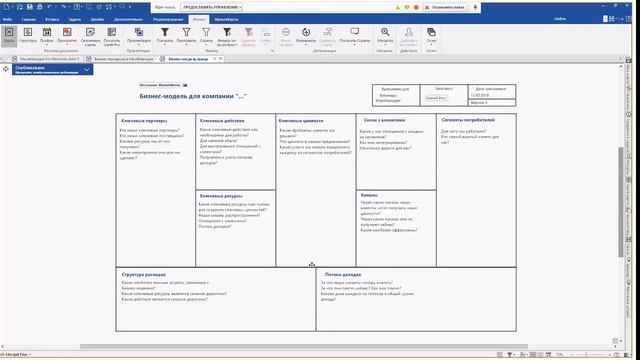Open the График (Schedule) view

(x=47, y=32)
